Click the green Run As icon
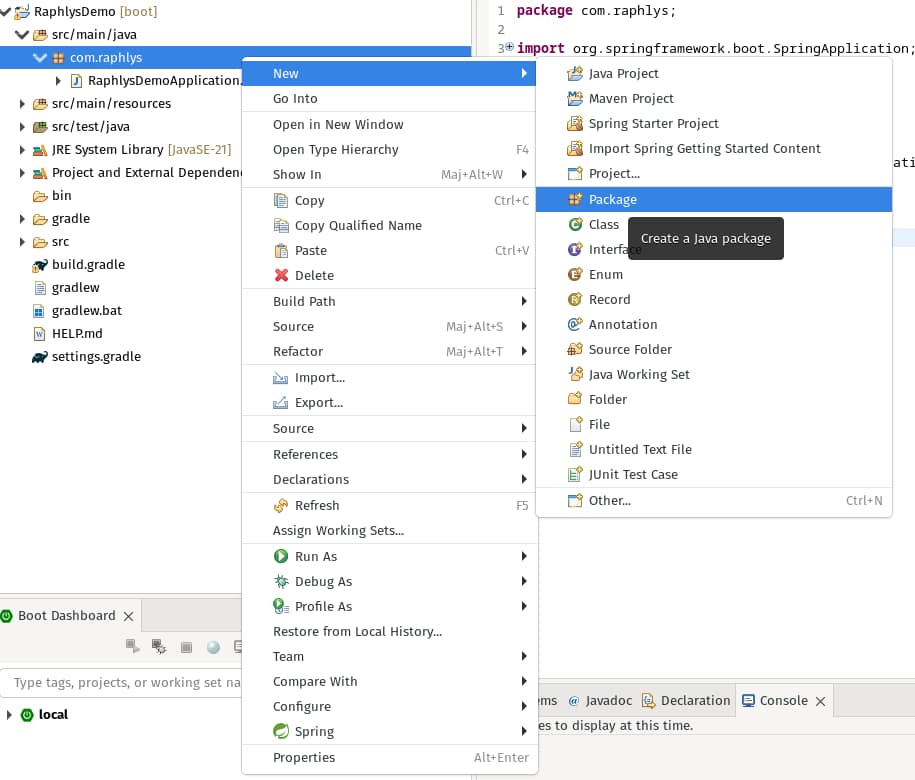Viewport: 915px width, 780px height. pos(281,556)
